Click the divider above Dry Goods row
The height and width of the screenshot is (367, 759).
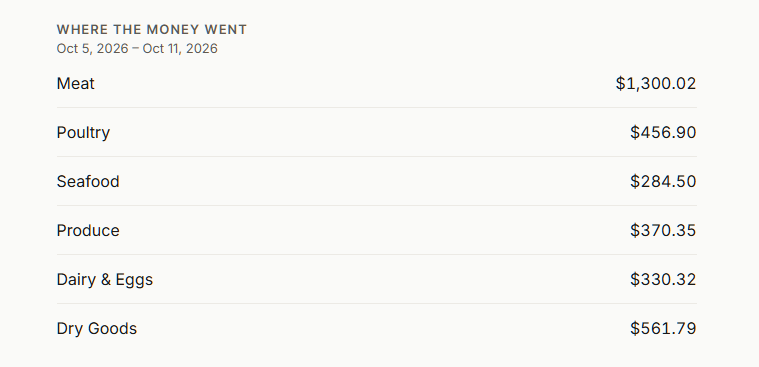pos(377,304)
